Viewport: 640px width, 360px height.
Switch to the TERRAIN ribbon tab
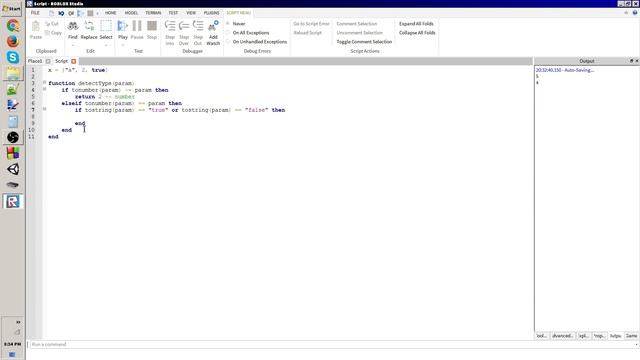[153, 13]
